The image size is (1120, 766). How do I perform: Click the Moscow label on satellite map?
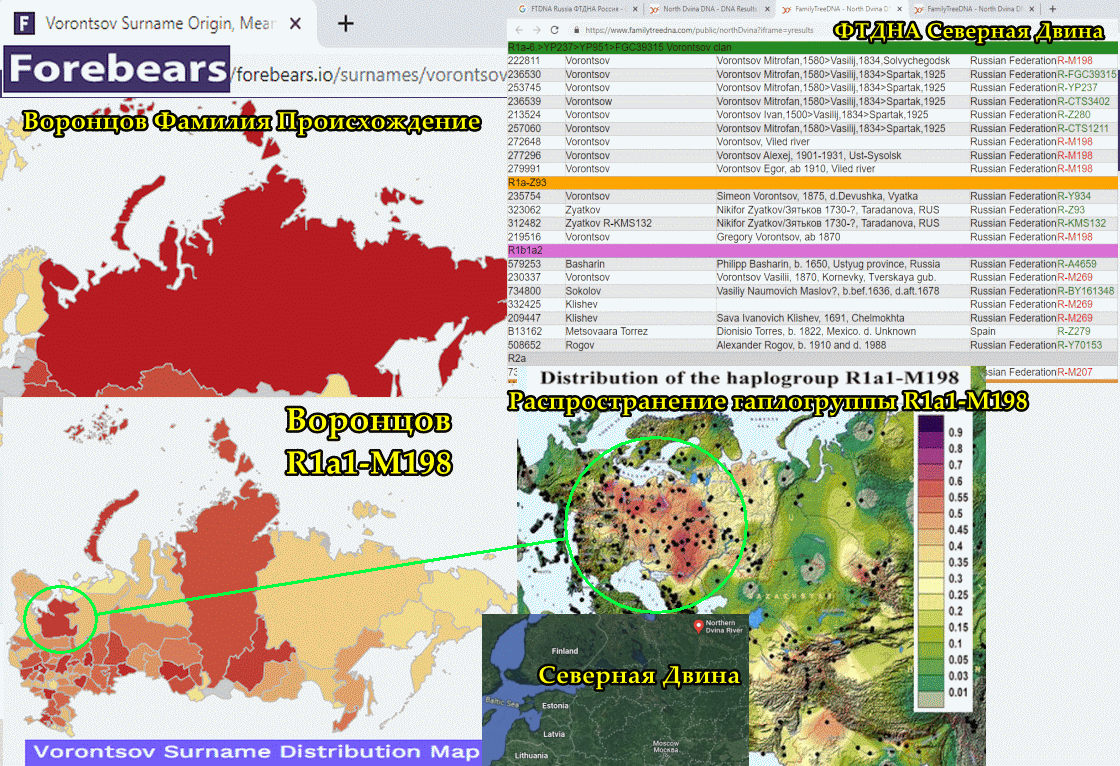[665, 746]
